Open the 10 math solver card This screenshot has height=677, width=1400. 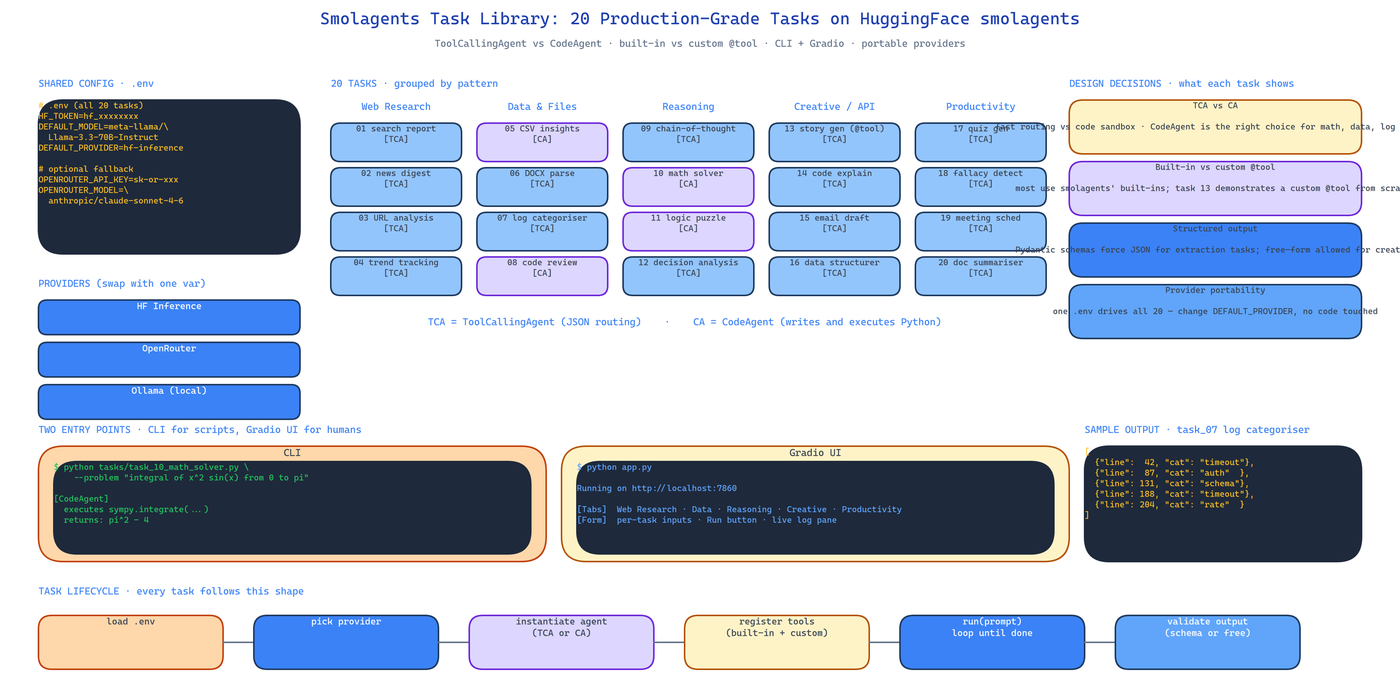click(x=688, y=187)
